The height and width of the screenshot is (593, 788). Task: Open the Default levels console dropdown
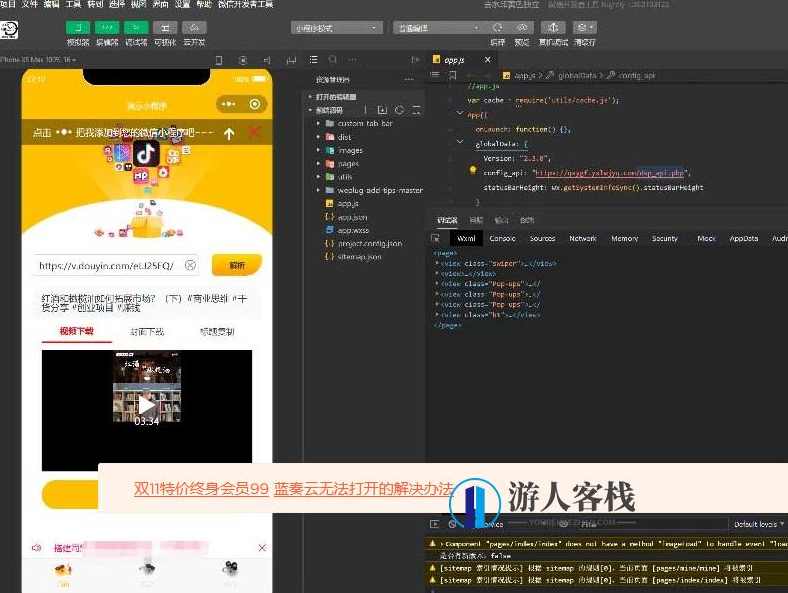758,524
